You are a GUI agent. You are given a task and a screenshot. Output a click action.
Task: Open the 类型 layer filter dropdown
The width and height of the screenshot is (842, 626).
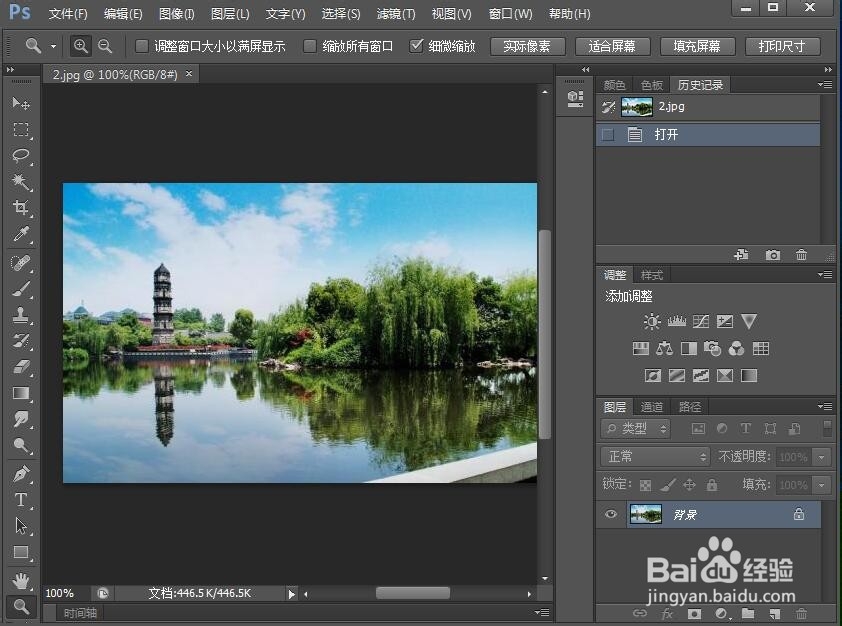coord(637,428)
